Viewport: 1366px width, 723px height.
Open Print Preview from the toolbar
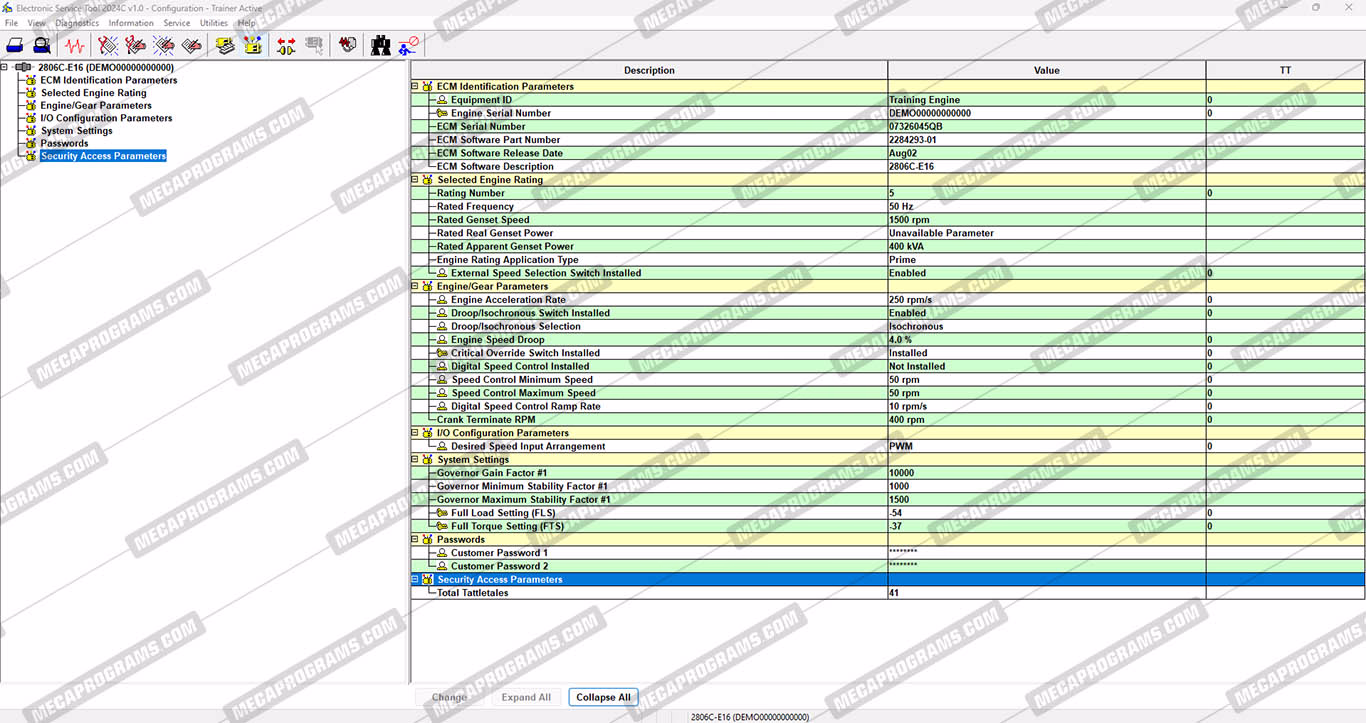pos(41,45)
